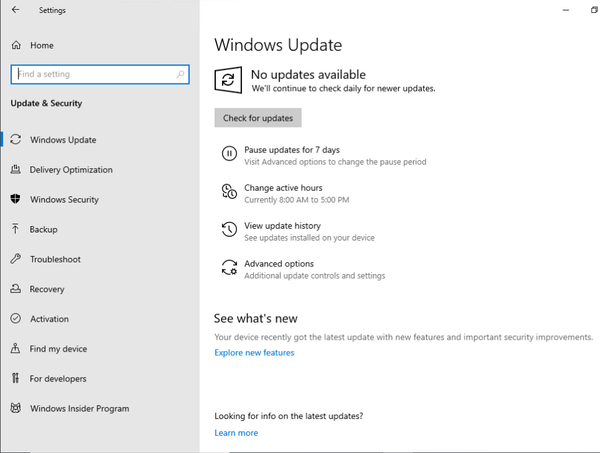The height and width of the screenshot is (453, 600).
Task: Click the active hours clock icon
Action: (229, 192)
